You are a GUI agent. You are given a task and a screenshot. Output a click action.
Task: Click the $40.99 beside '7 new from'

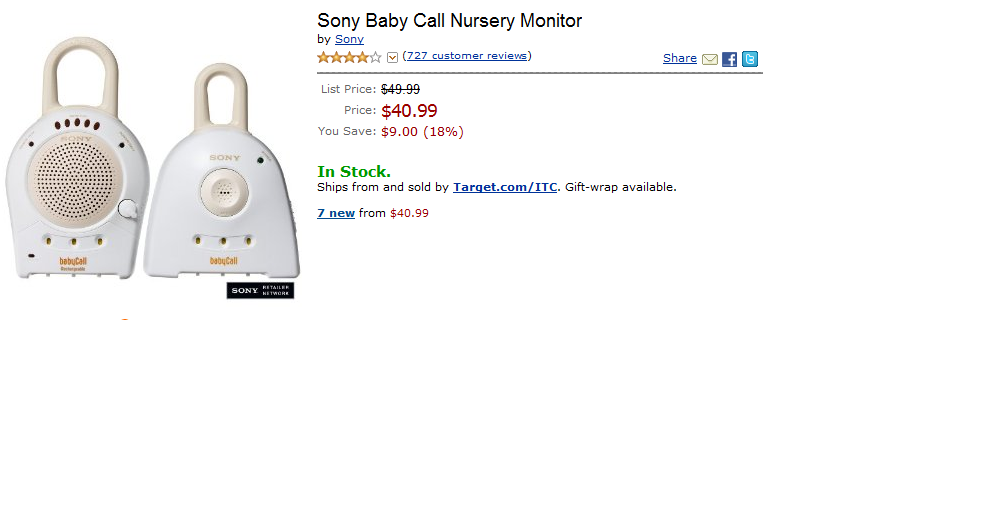pos(409,213)
